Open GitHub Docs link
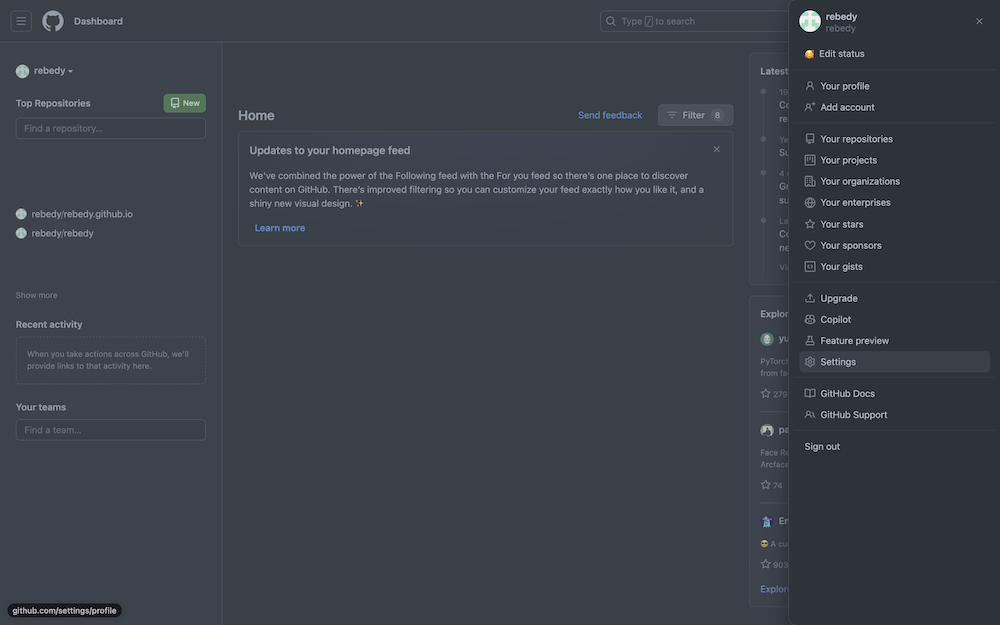The height and width of the screenshot is (625, 1000). (x=894, y=393)
